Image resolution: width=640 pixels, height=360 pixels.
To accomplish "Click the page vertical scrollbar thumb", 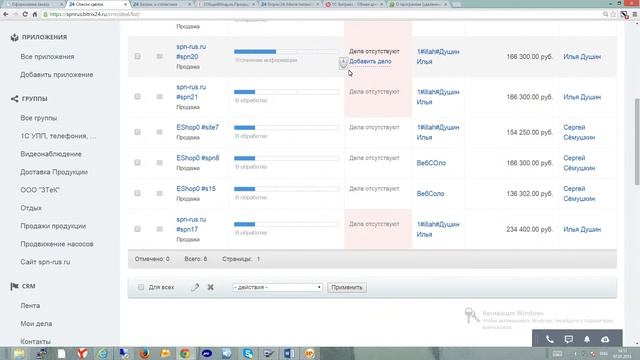I will (x=636, y=141).
